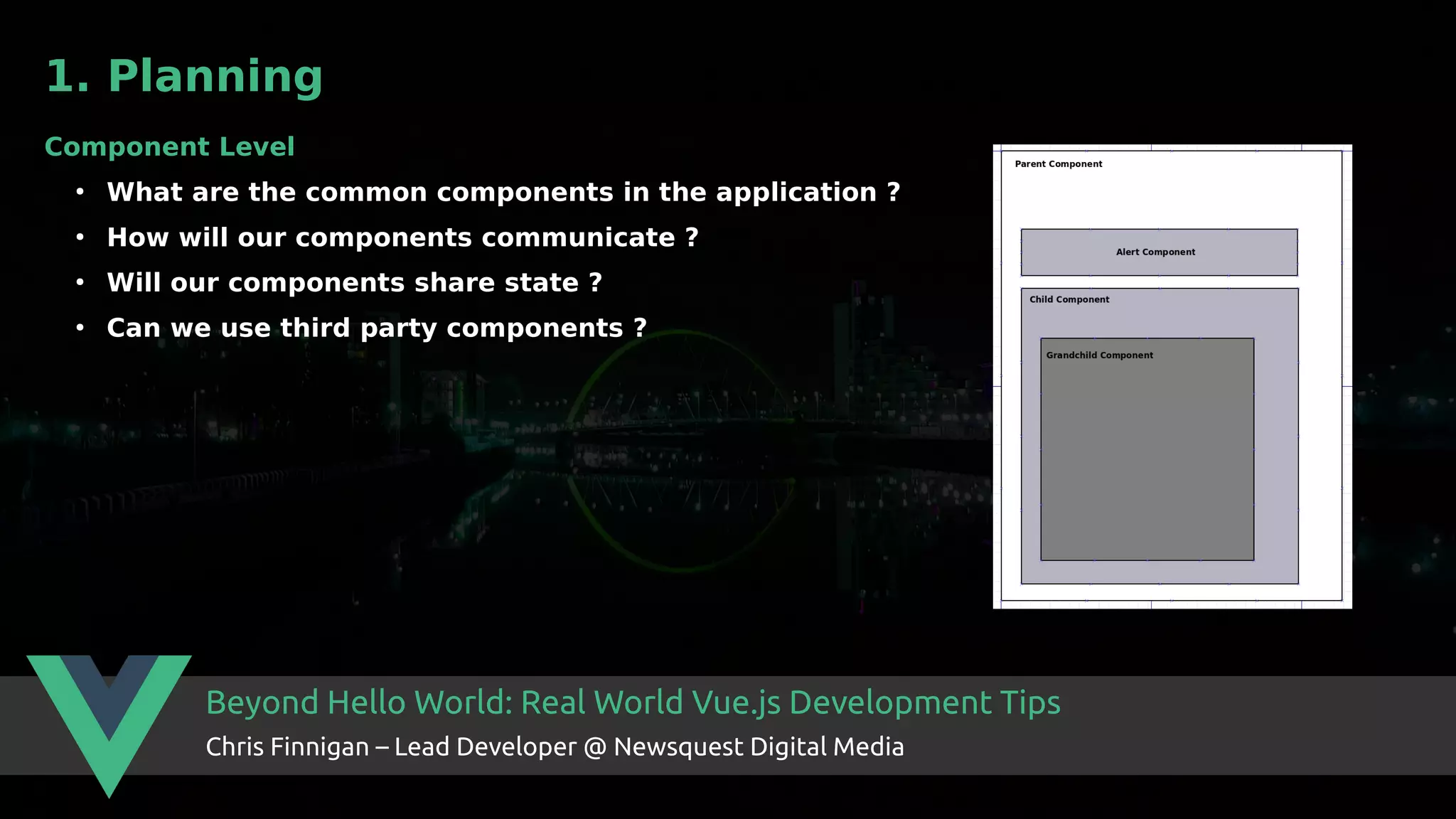Click the Beyond Hello World footer title
This screenshot has height=819, width=1456.
pyautogui.click(x=633, y=702)
